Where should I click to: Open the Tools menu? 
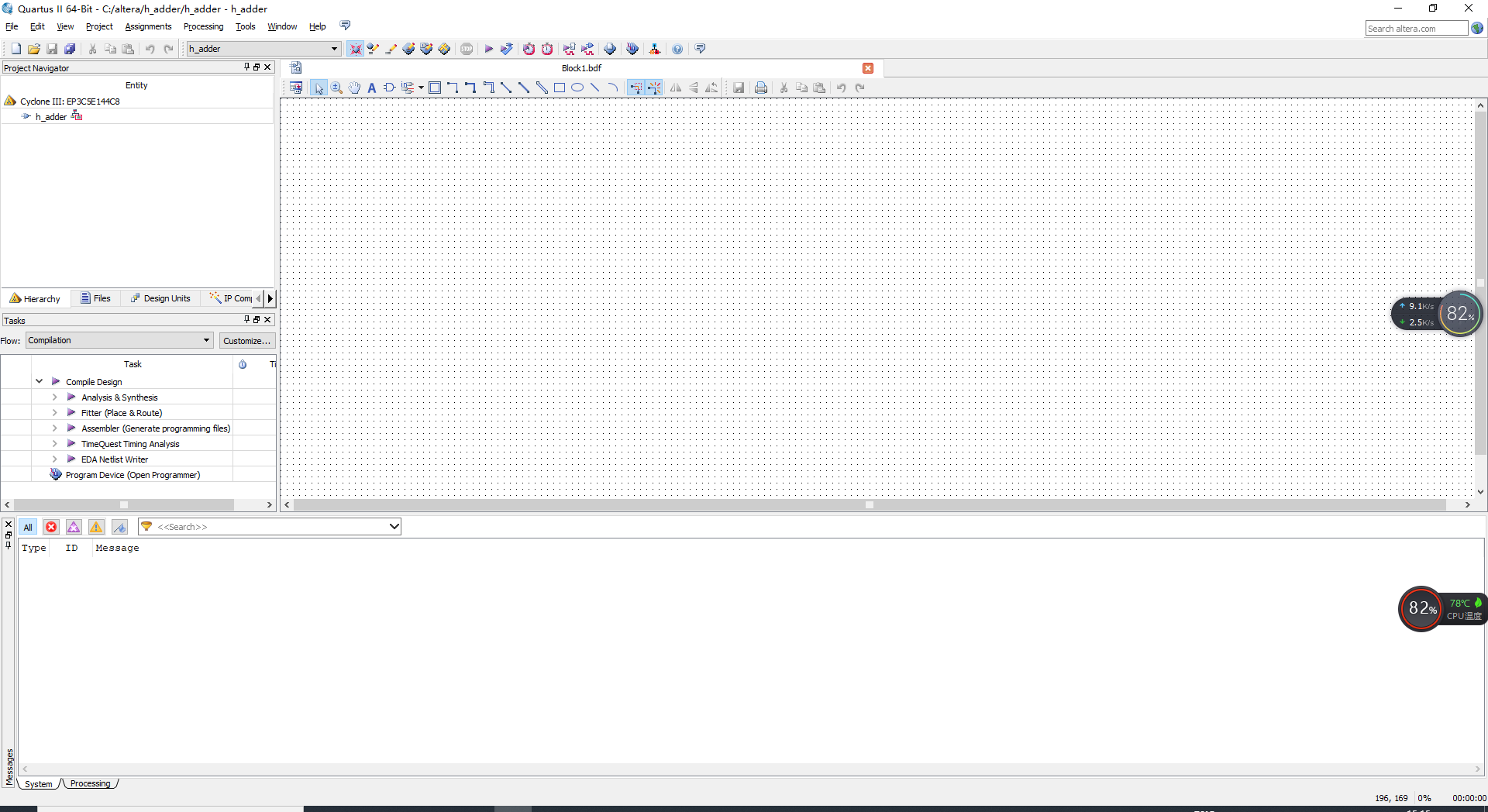(x=245, y=26)
